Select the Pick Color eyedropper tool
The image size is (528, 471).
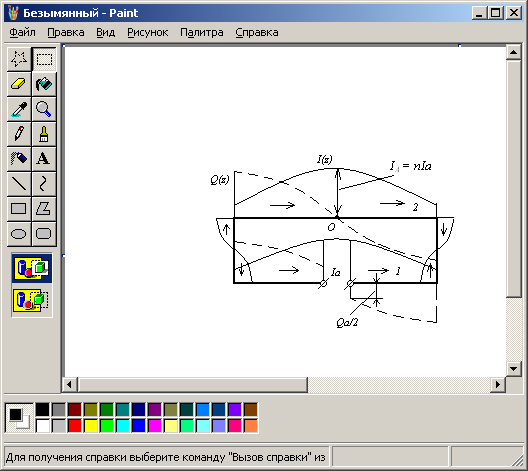coord(19,109)
